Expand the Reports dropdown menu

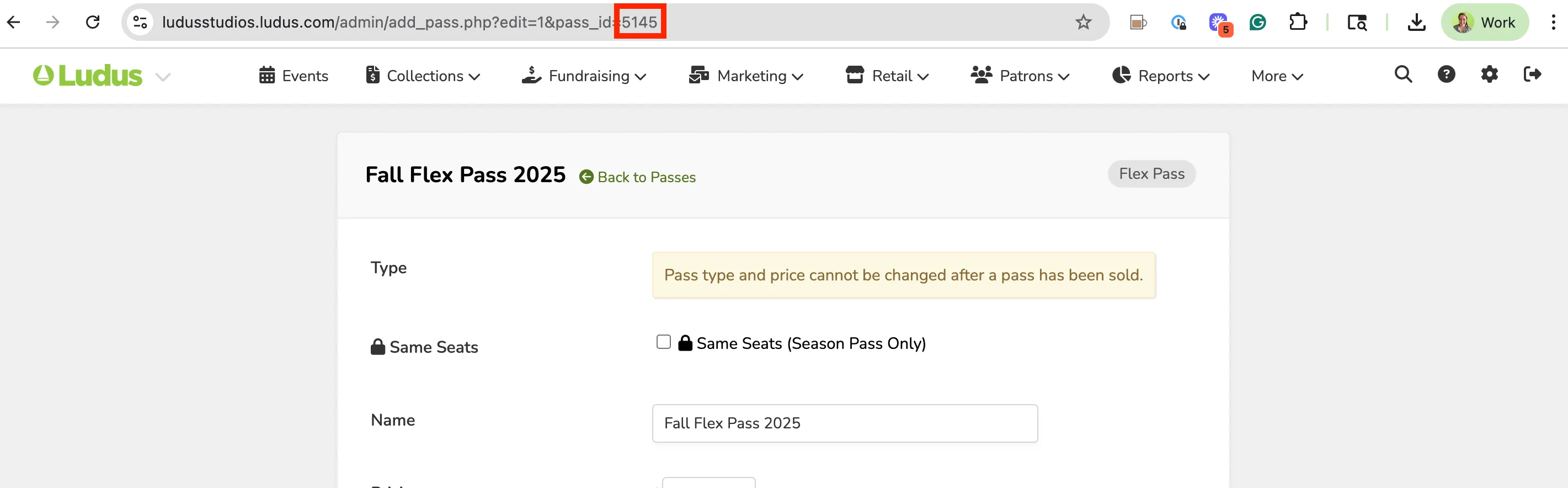coord(1161,76)
